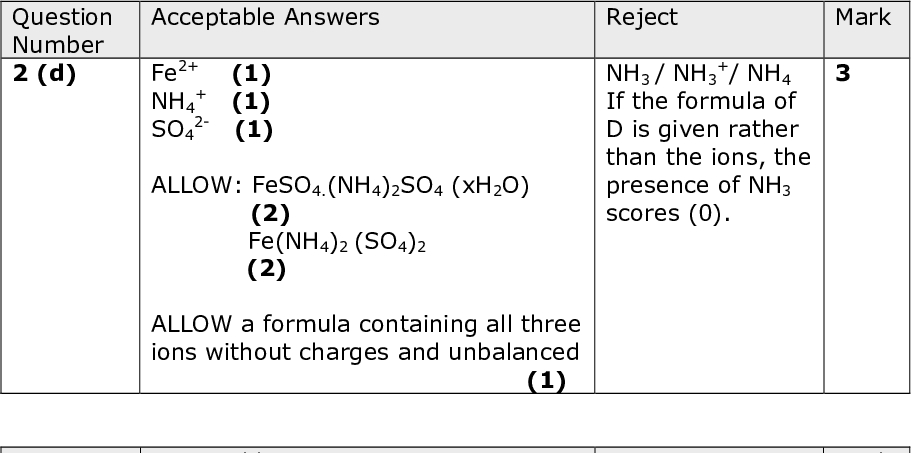911x453 pixels.
Task: Click the Fe(NH4)2 (SO4)2 formula
Action: pyautogui.click(x=337, y=242)
